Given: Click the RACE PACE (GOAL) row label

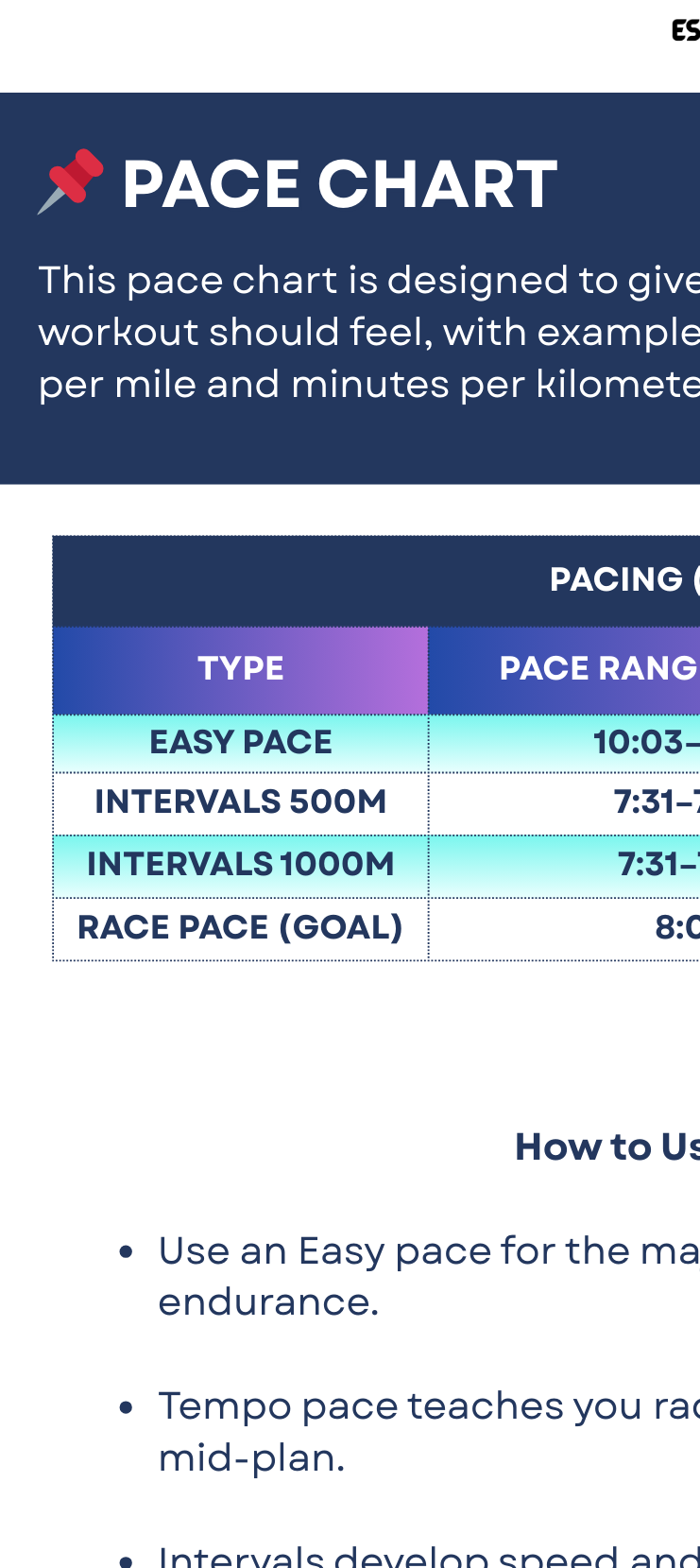Looking at the screenshot, I should (x=241, y=927).
